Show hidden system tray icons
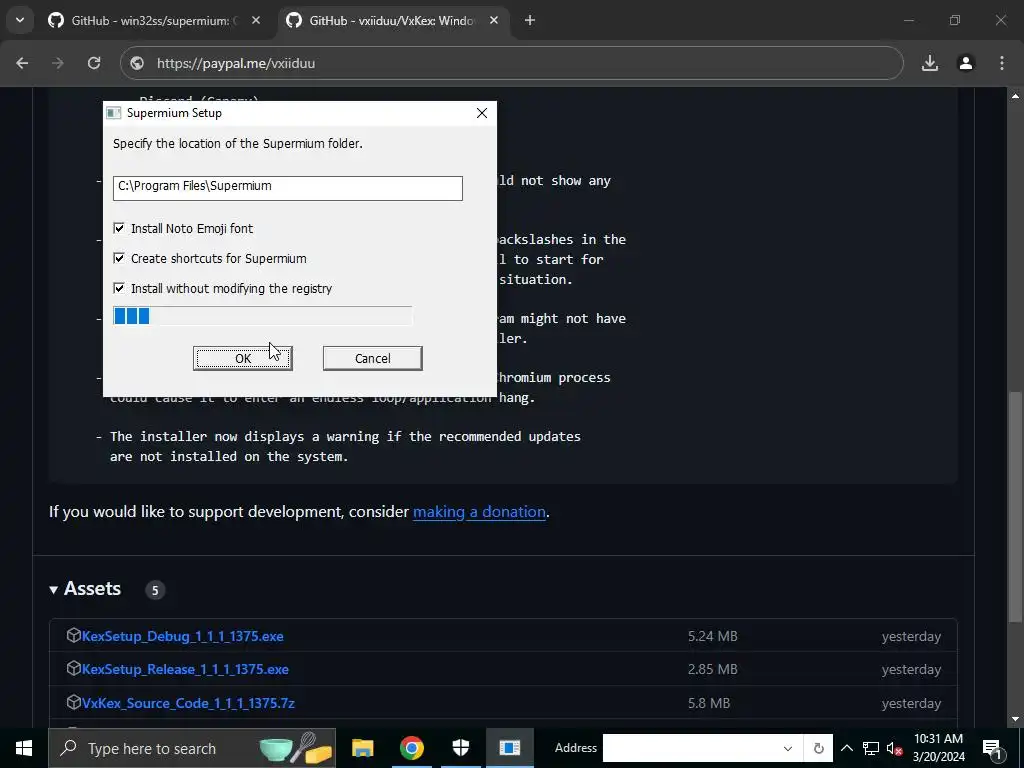1024x768 pixels. pos(846,748)
